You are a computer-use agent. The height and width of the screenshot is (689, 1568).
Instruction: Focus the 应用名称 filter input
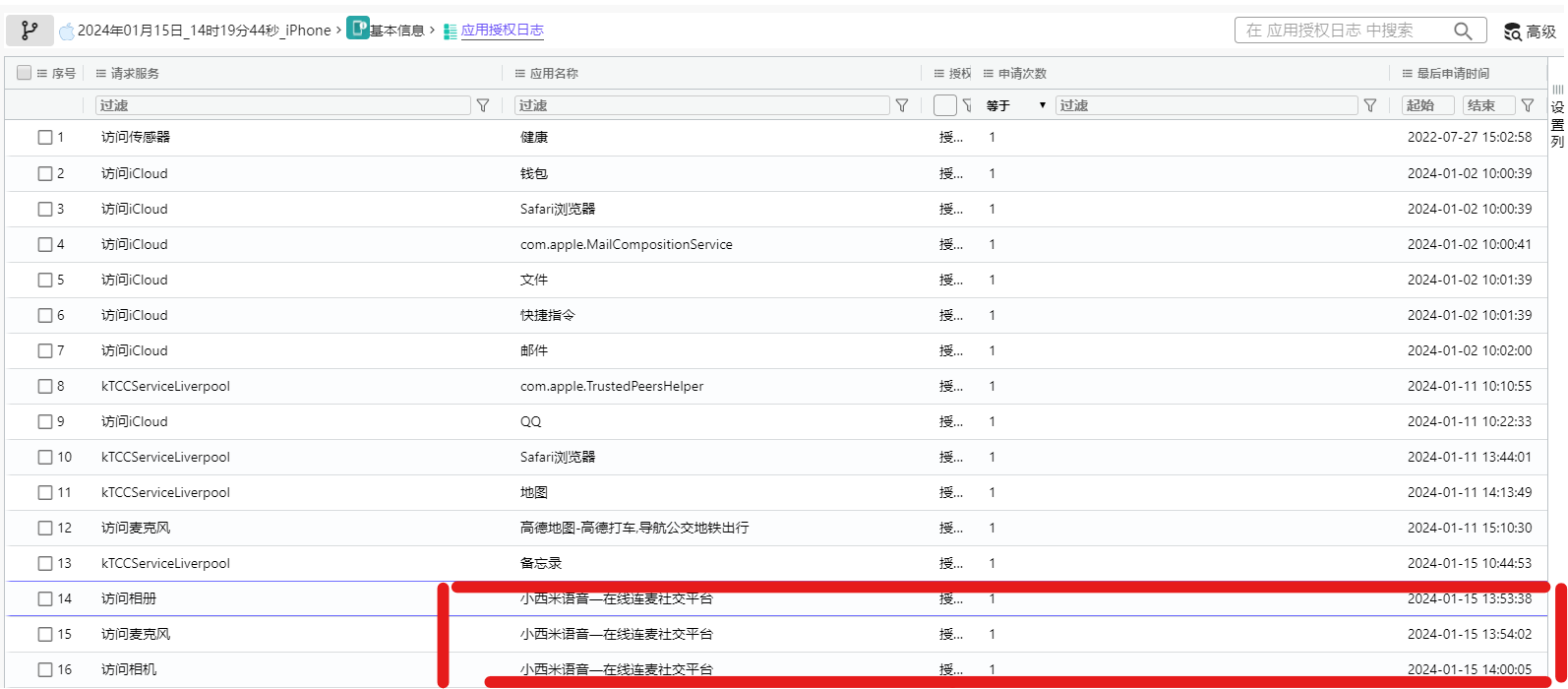coord(702,105)
